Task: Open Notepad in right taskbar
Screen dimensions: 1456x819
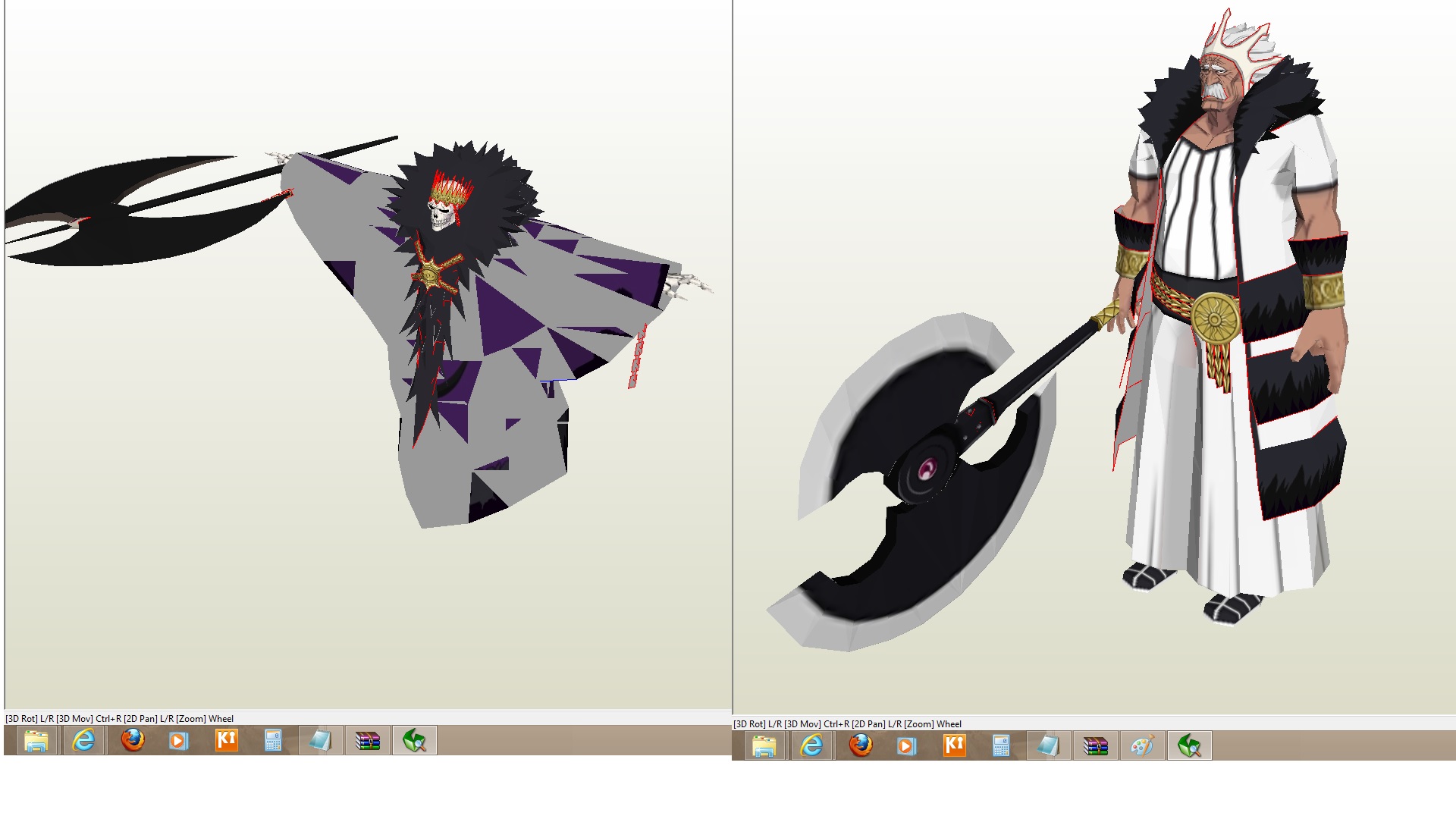Action: (x=1048, y=746)
